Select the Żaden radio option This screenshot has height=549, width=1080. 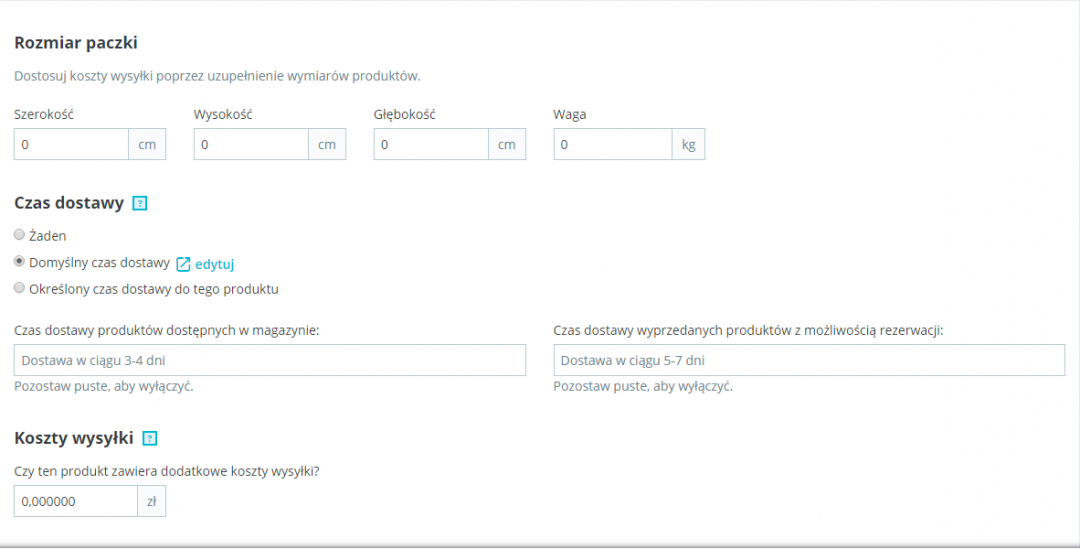[x=20, y=235]
